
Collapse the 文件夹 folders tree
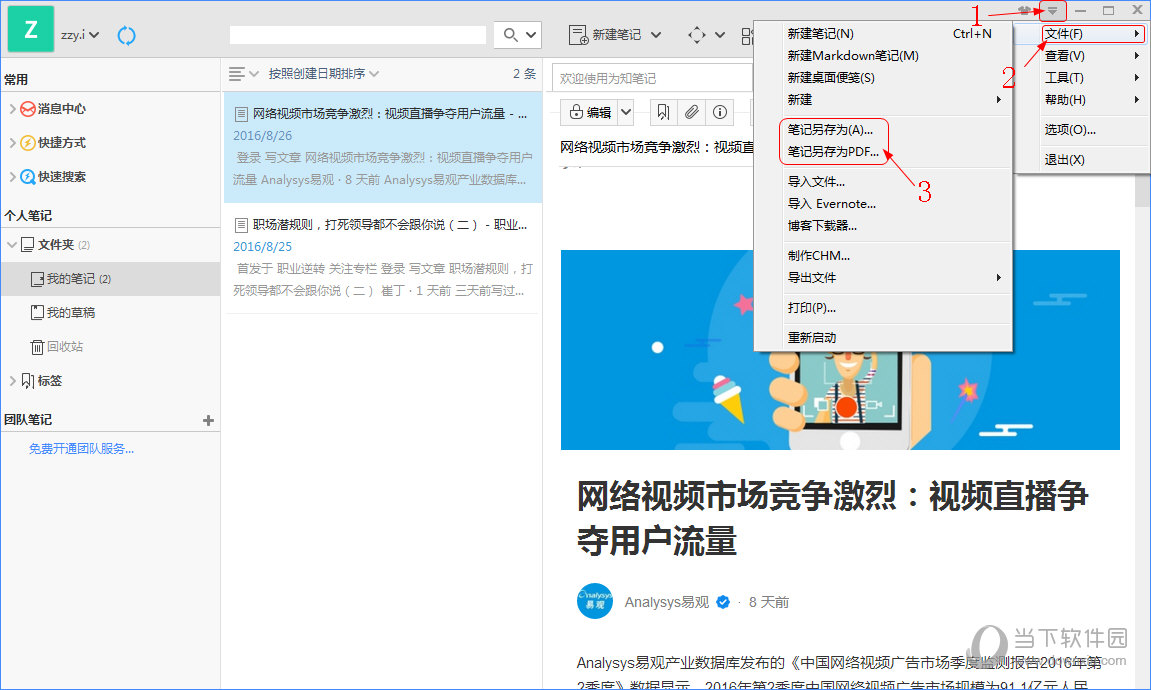pyautogui.click(x=14, y=244)
